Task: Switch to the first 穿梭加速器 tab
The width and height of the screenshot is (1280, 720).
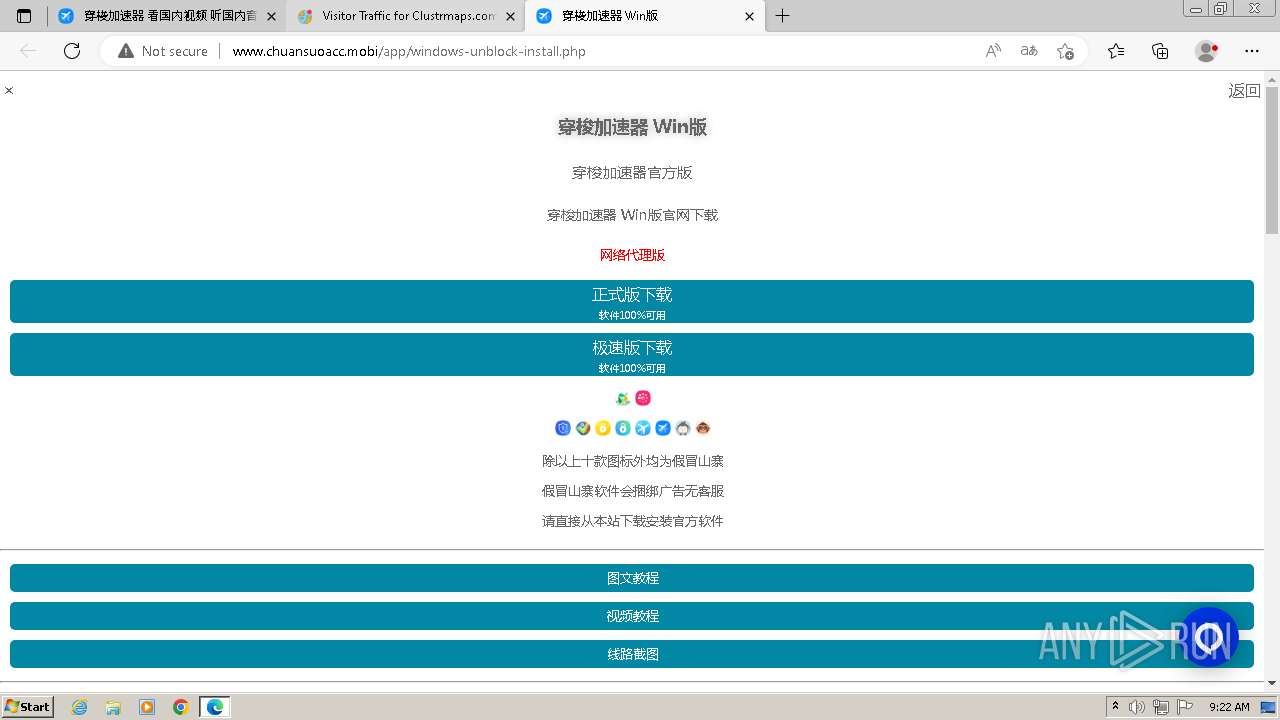Action: pos(166,16)
